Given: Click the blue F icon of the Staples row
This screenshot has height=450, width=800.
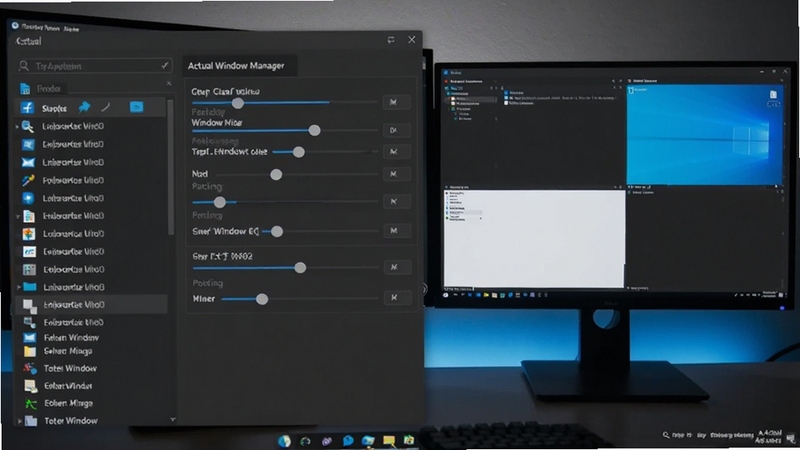Looking at the screenshot, I should click(27, 107).
